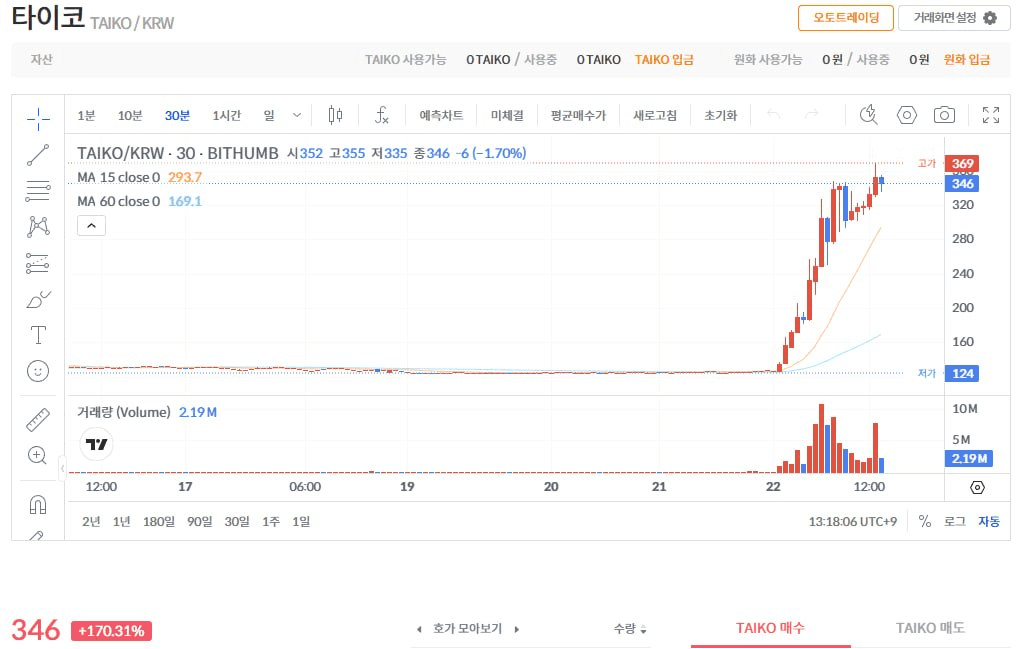
Task: Redo the chart action
Action: click(x=811, y=115)
